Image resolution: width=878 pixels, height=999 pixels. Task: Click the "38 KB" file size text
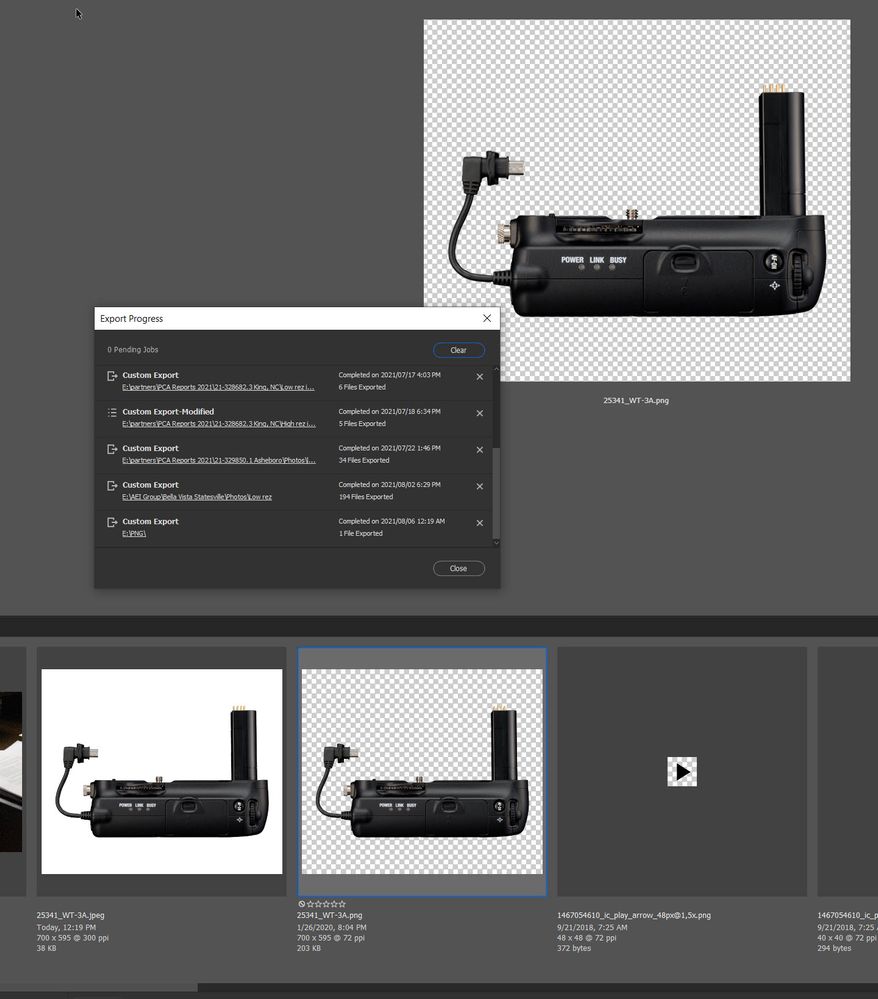pyautogui.click(x=47, y=948)
